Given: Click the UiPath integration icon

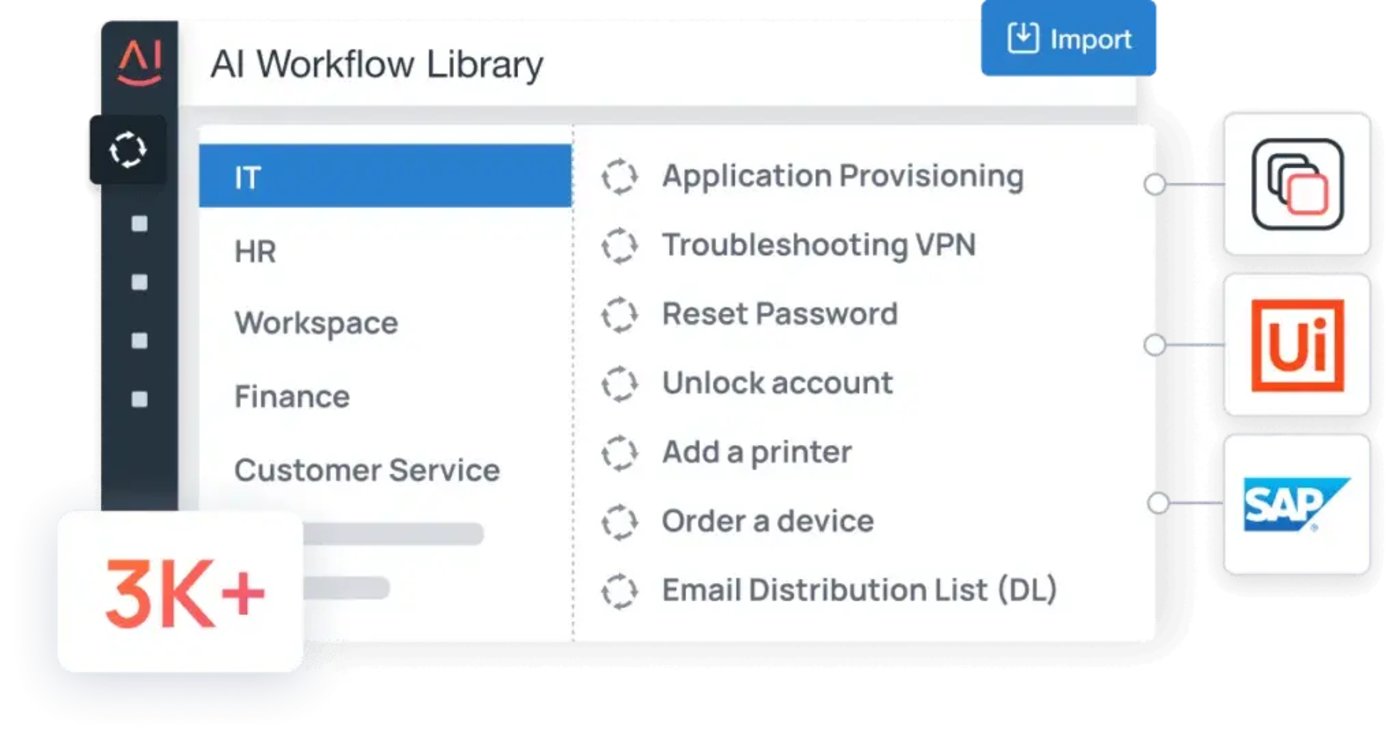Looking at the screenshot, I should click(1297, 345).
